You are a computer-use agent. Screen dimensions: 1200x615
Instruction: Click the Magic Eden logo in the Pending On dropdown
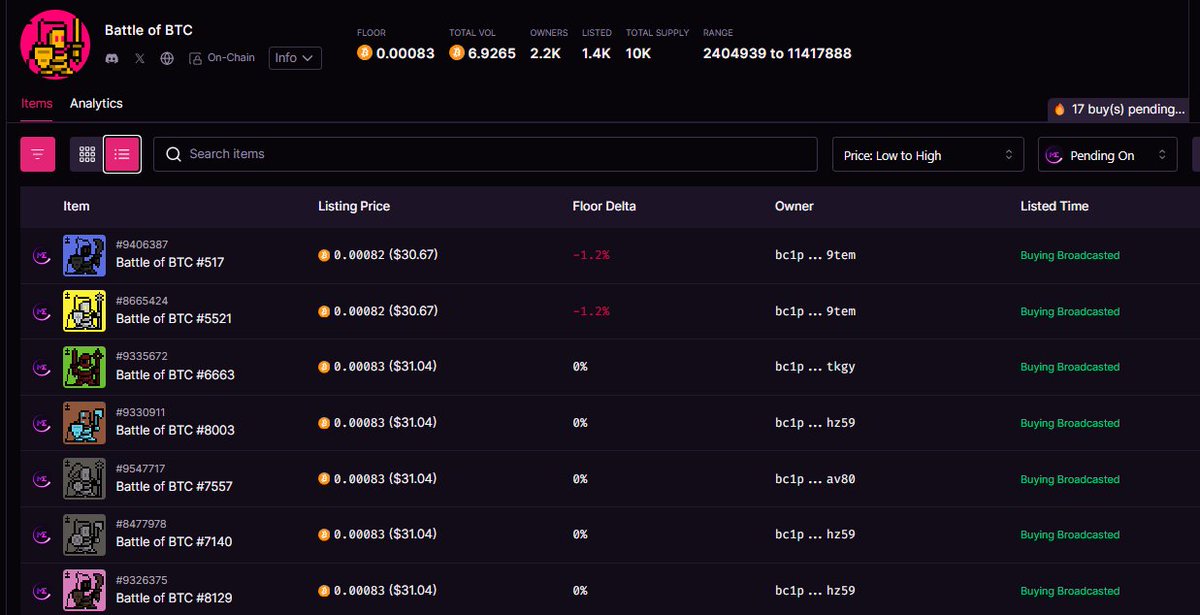1053,155
